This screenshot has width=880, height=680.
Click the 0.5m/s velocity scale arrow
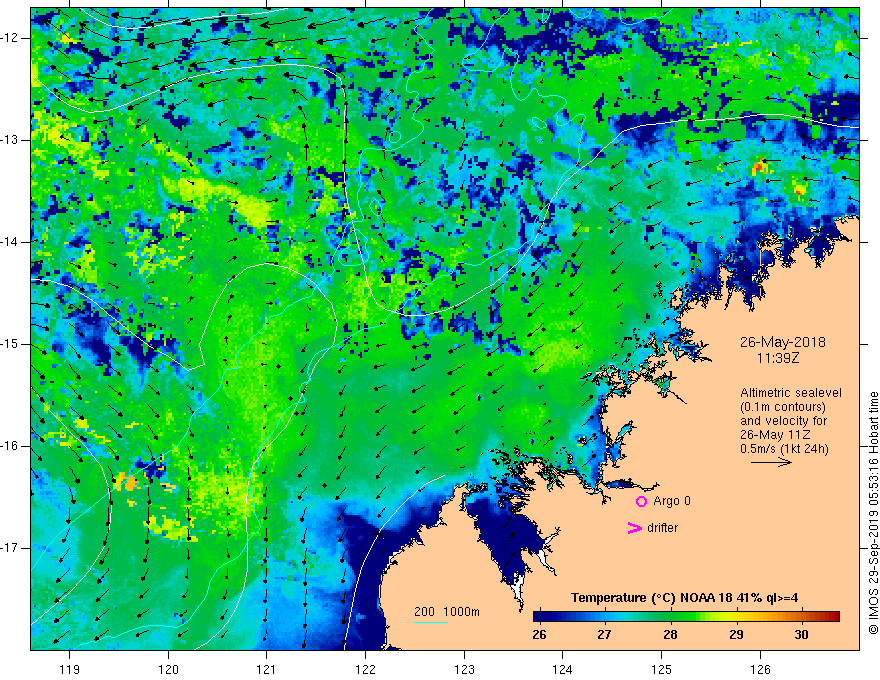(771, 463)
